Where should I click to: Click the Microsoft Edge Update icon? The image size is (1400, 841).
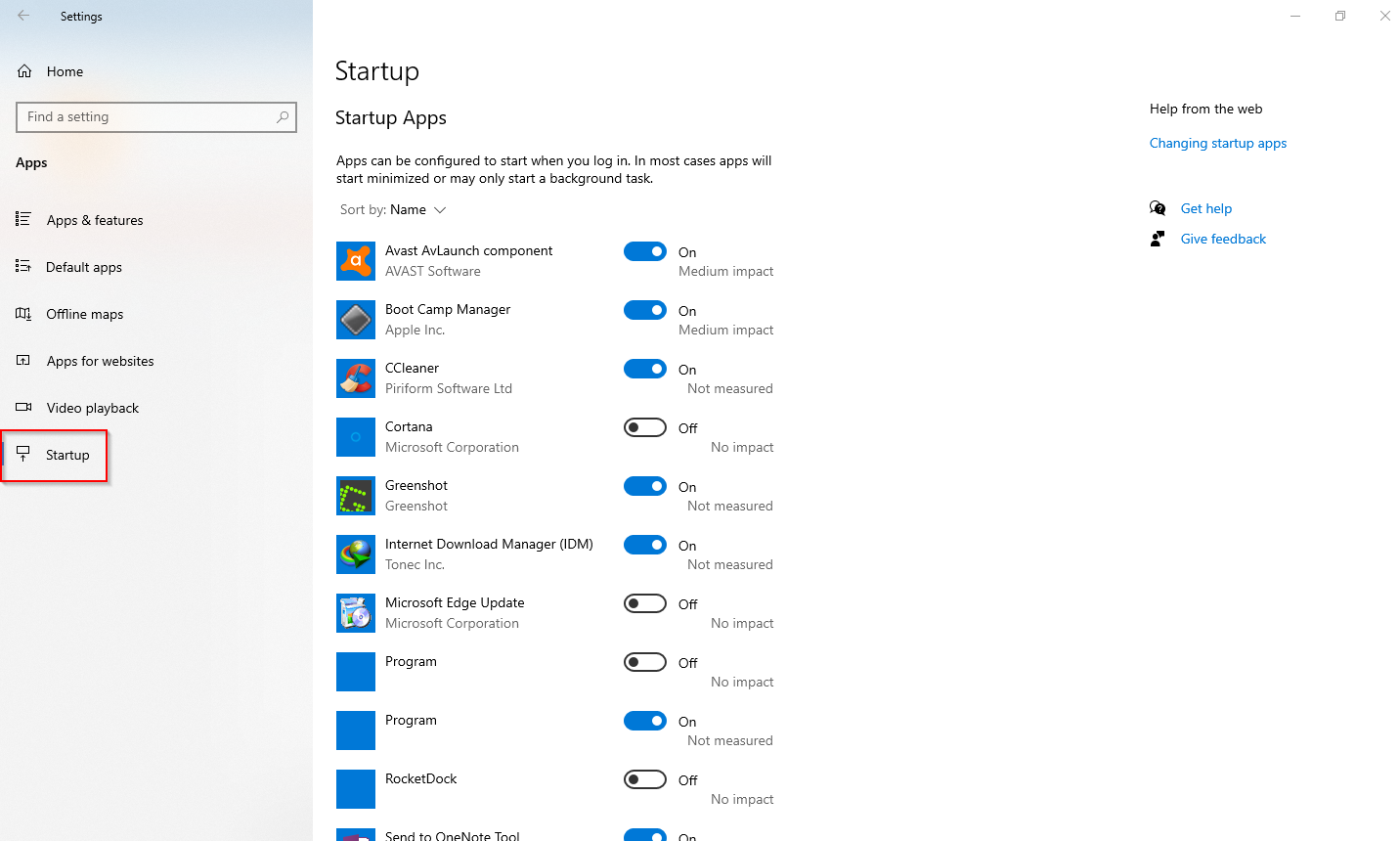pyautogui.click(x=356, y=613)
